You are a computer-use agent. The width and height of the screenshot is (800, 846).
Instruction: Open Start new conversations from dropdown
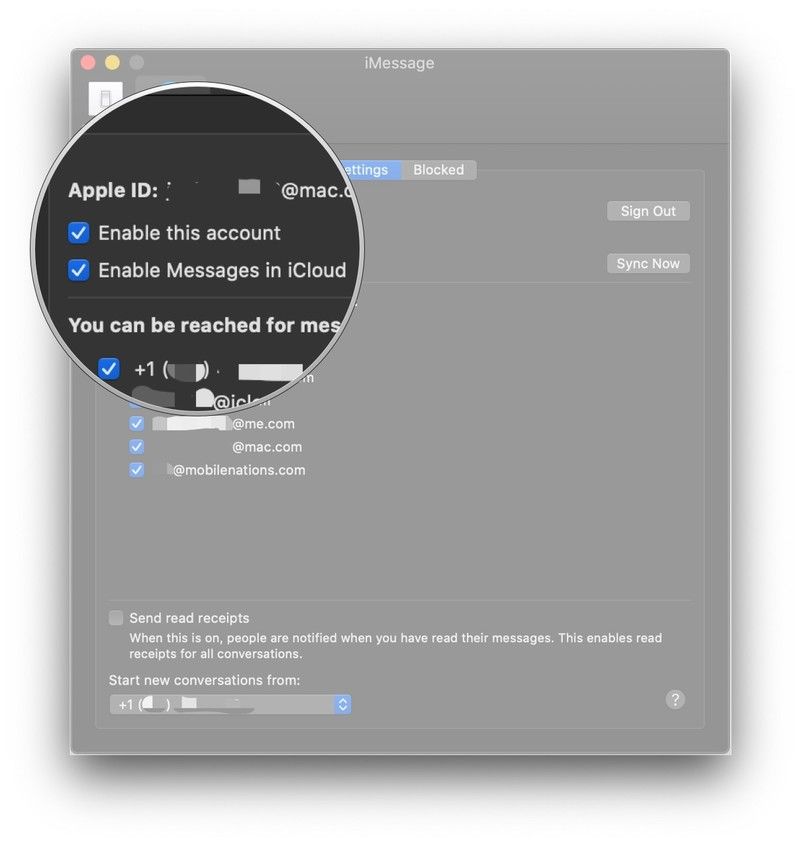pos(230,705)
